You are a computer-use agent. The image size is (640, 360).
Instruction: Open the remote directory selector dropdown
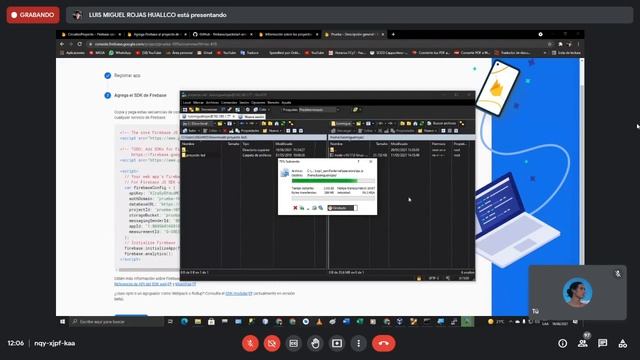coord(342,123)
